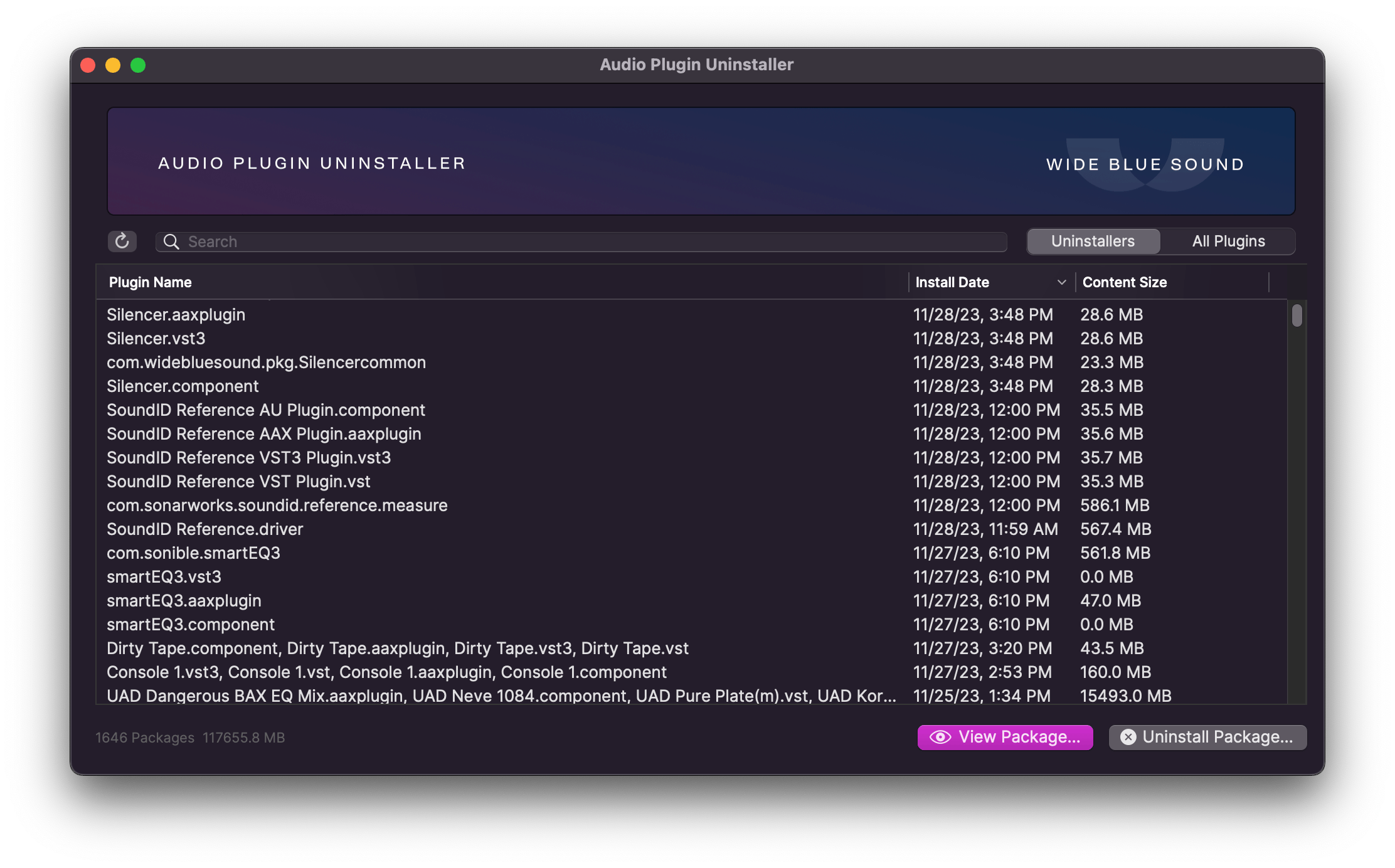Image resolution: width=1395 pixels, height=868 pixels.
Task: Click the magnifying glass in the search field
Action: tap(171, 241)
